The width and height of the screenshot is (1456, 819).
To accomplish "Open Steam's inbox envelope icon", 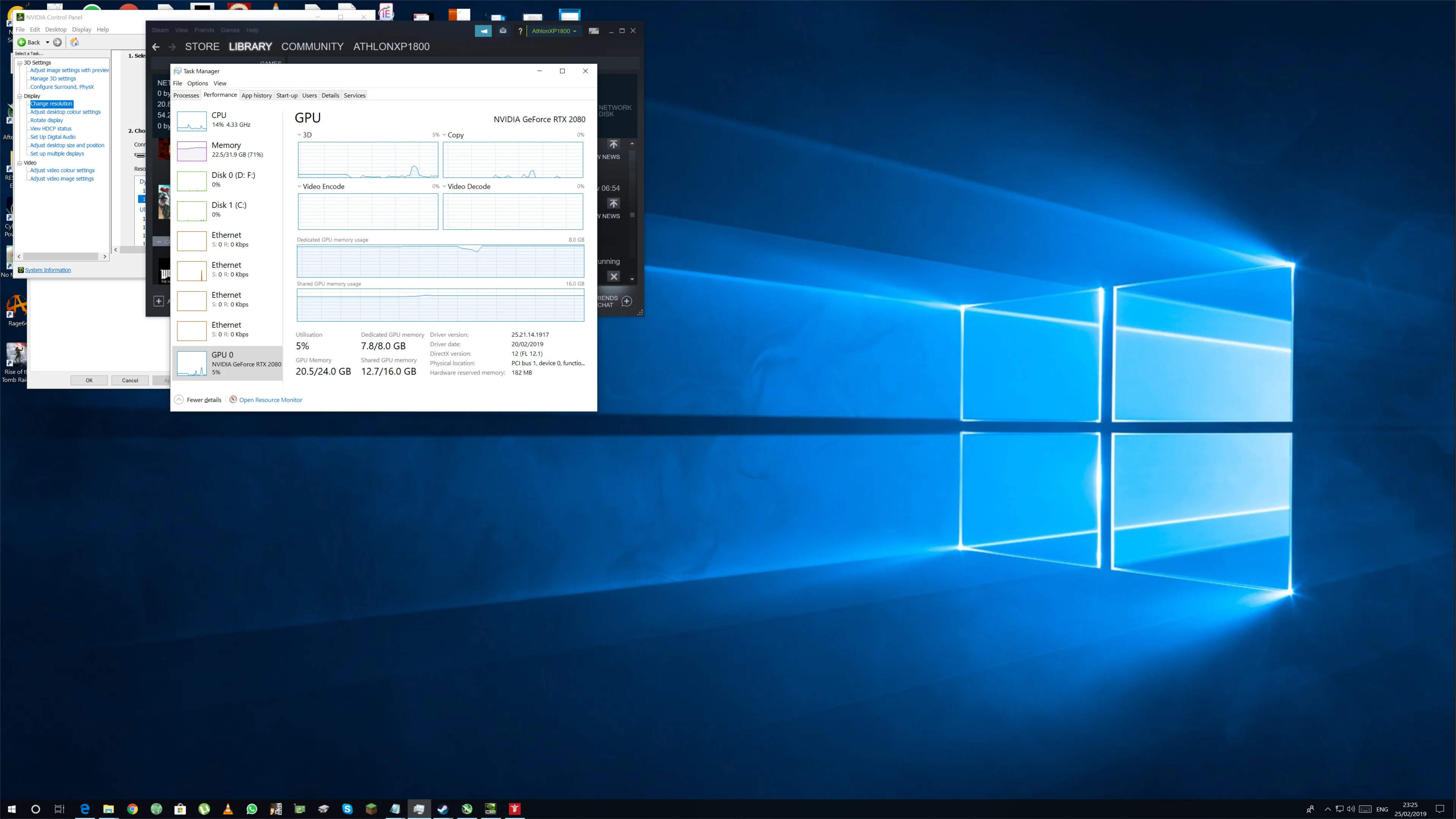I will tap(502, 30).
